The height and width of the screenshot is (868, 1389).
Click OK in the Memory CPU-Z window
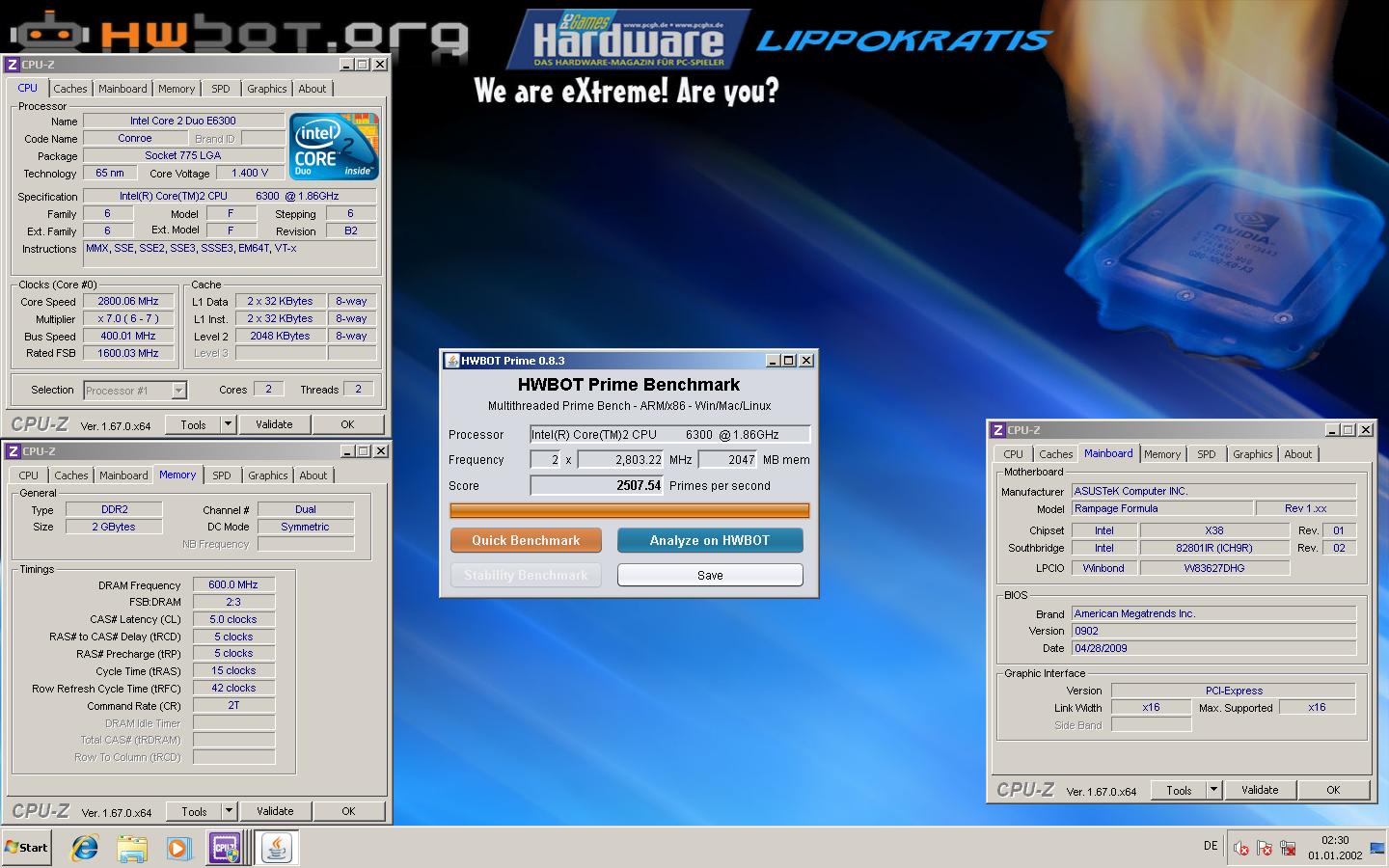tap(348, 811)
